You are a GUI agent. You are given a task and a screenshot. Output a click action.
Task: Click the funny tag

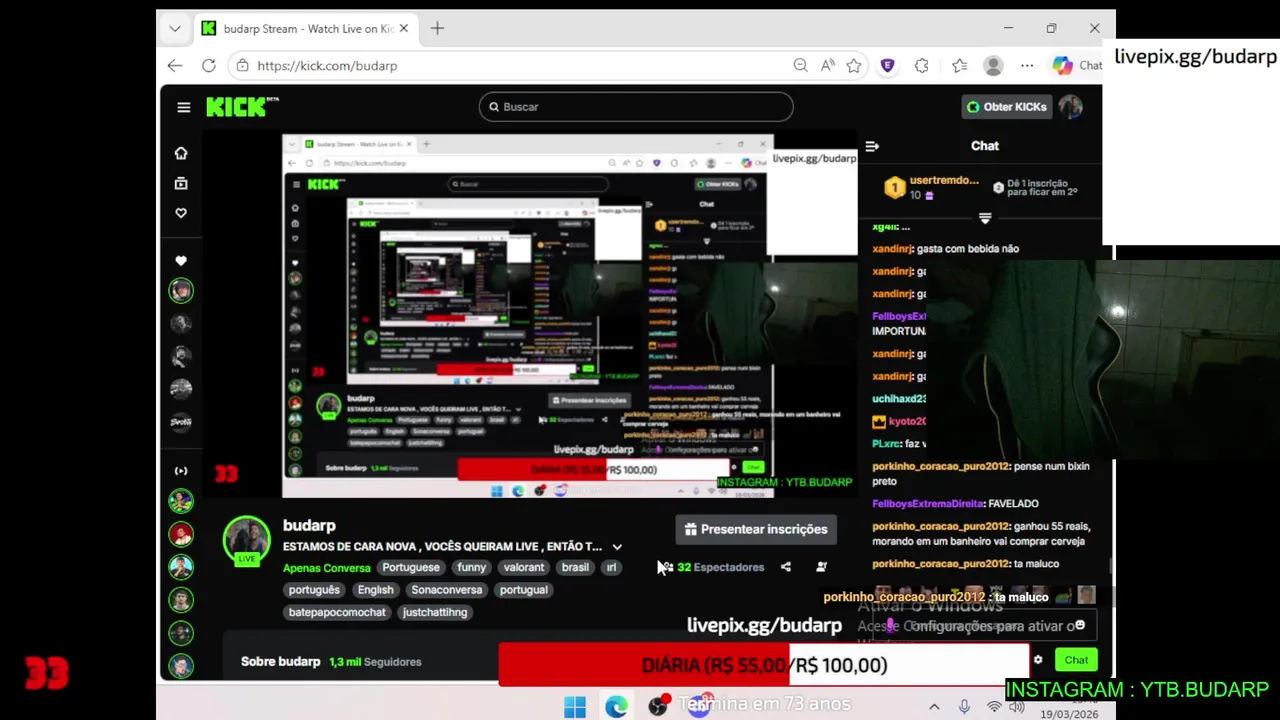pyautogui.click(x=471, y=567)
